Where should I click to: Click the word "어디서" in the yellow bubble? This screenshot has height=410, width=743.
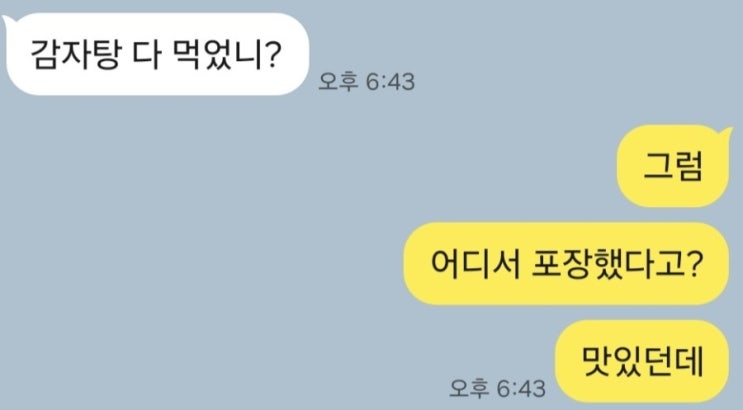(x=475, y=264)
